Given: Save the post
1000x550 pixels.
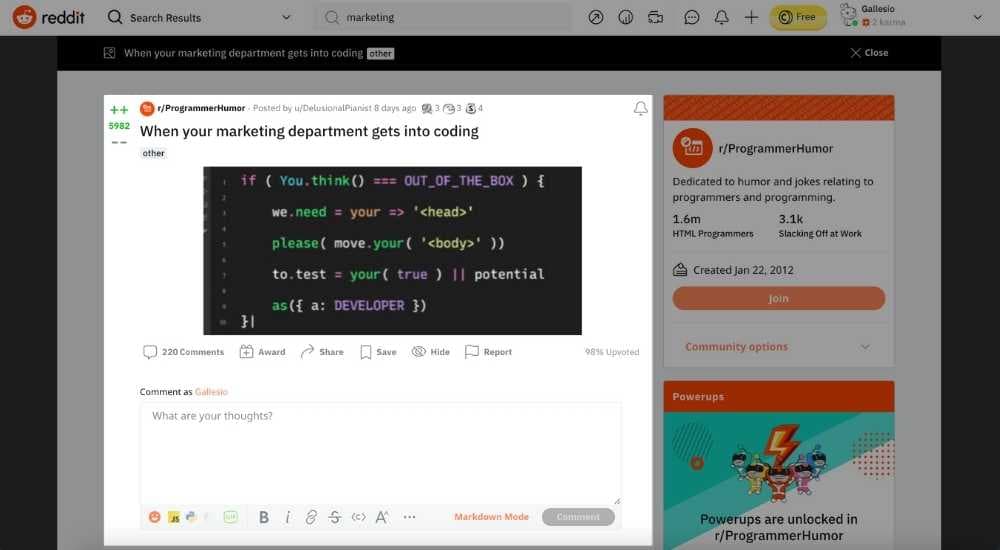Looking at the screenshot, I should coord(378,352).
